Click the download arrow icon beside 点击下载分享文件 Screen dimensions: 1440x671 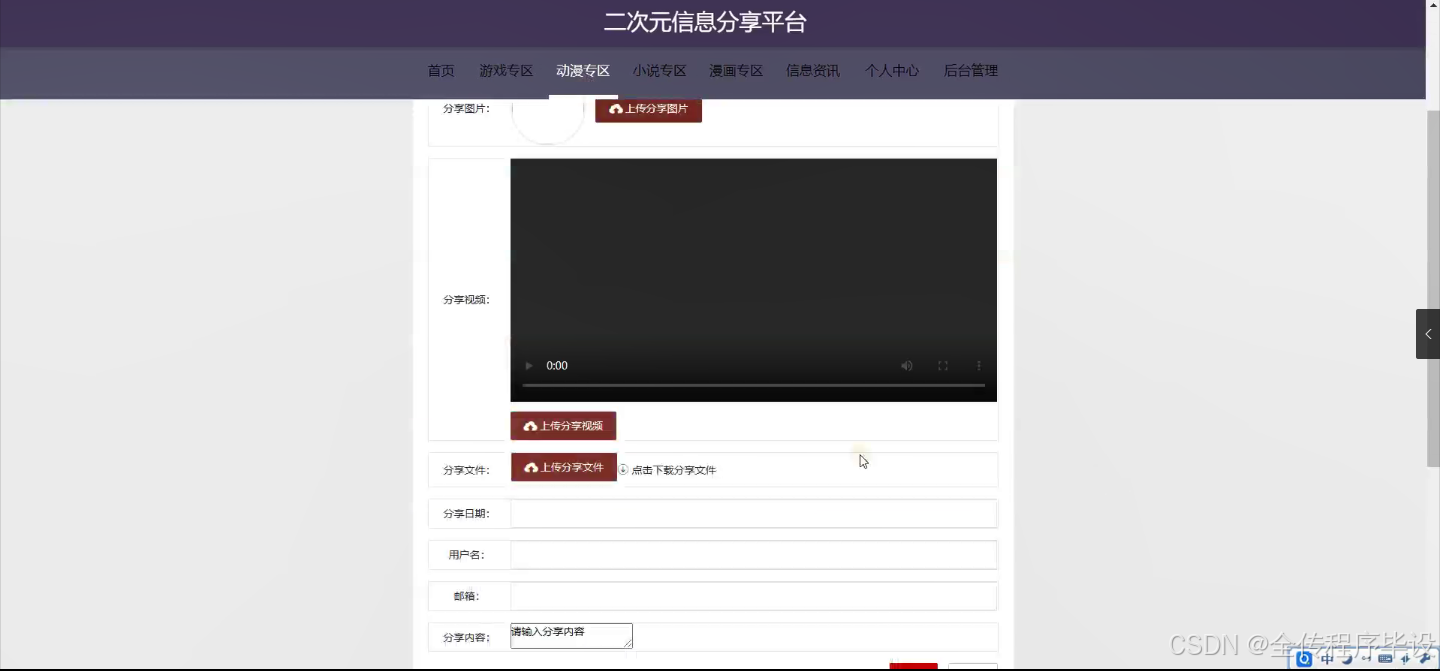pyautogui.click(x=623, y=469)
